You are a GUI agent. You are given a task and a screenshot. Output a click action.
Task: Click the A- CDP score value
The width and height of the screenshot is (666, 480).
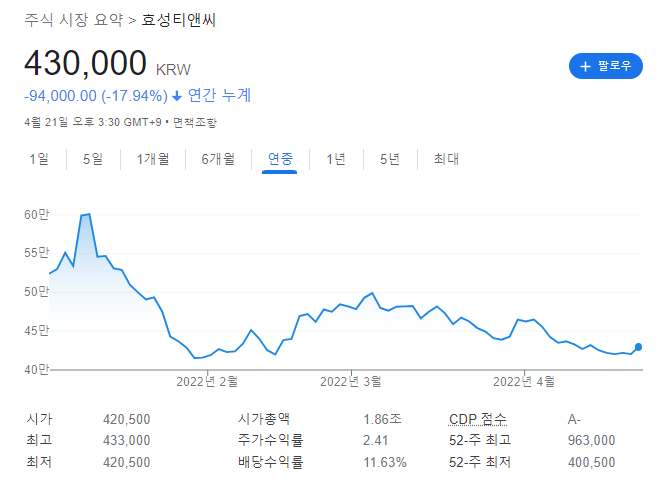click(x=574, y=420)
